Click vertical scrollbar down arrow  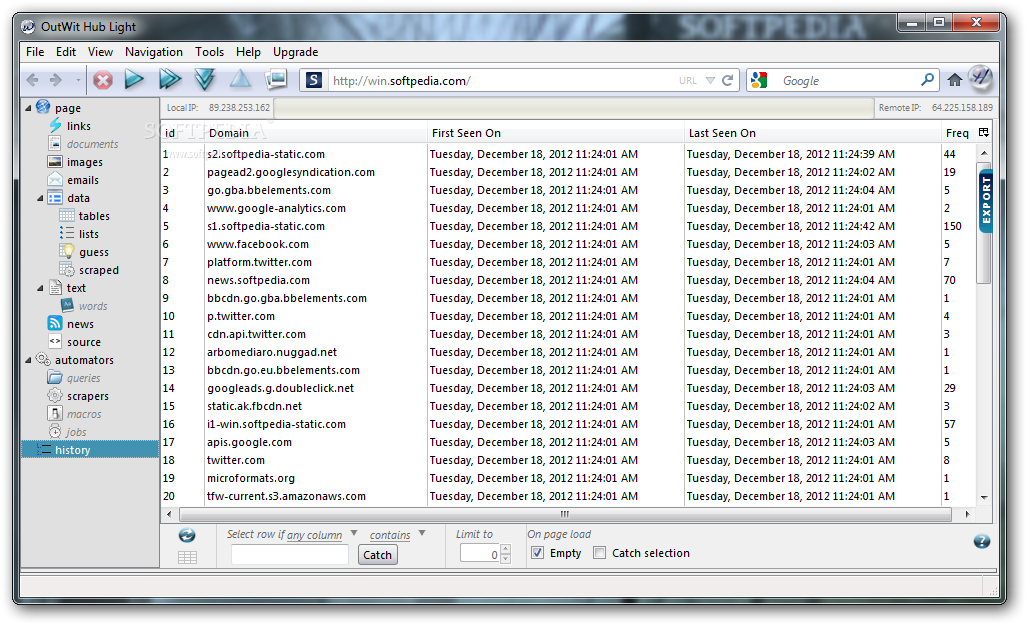984,497
